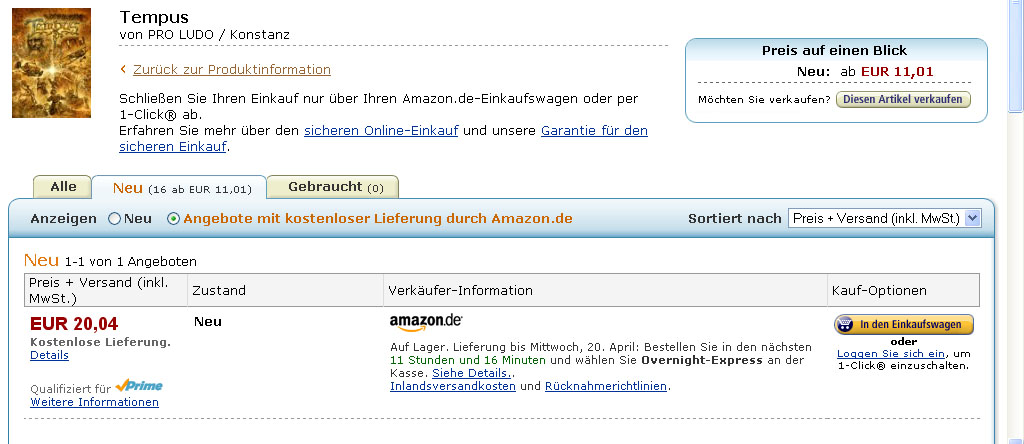Click the orange arrow before Zurück zur Produktinformation

123,69
